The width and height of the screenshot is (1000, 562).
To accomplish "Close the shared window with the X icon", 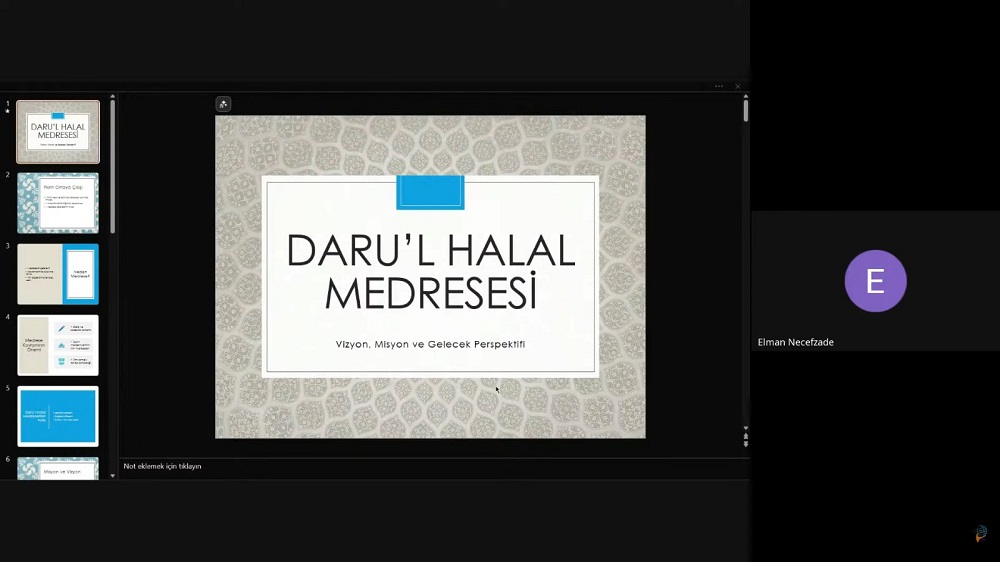I will (738, 86).
